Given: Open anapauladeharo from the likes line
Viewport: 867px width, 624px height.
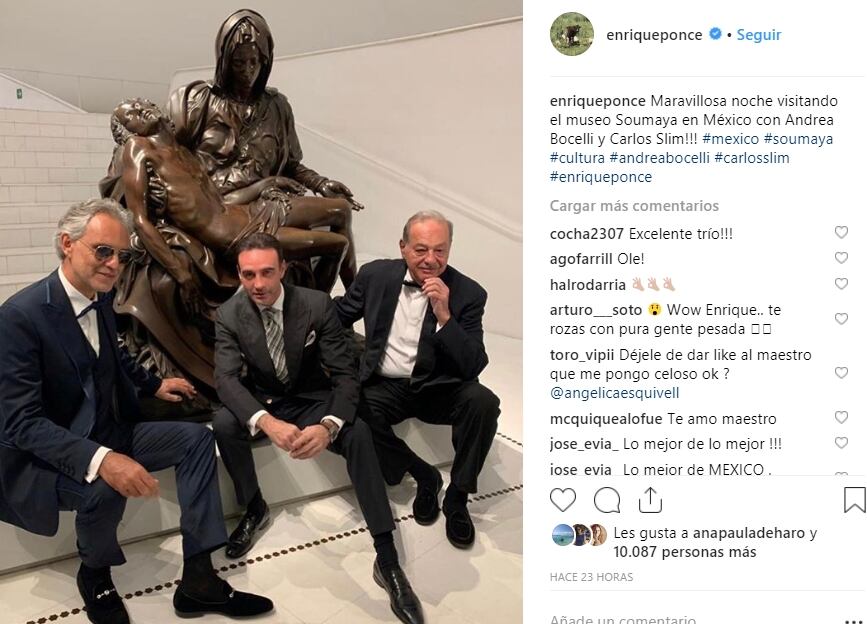Looking at the screenshot, I should (x=749, y=533).
